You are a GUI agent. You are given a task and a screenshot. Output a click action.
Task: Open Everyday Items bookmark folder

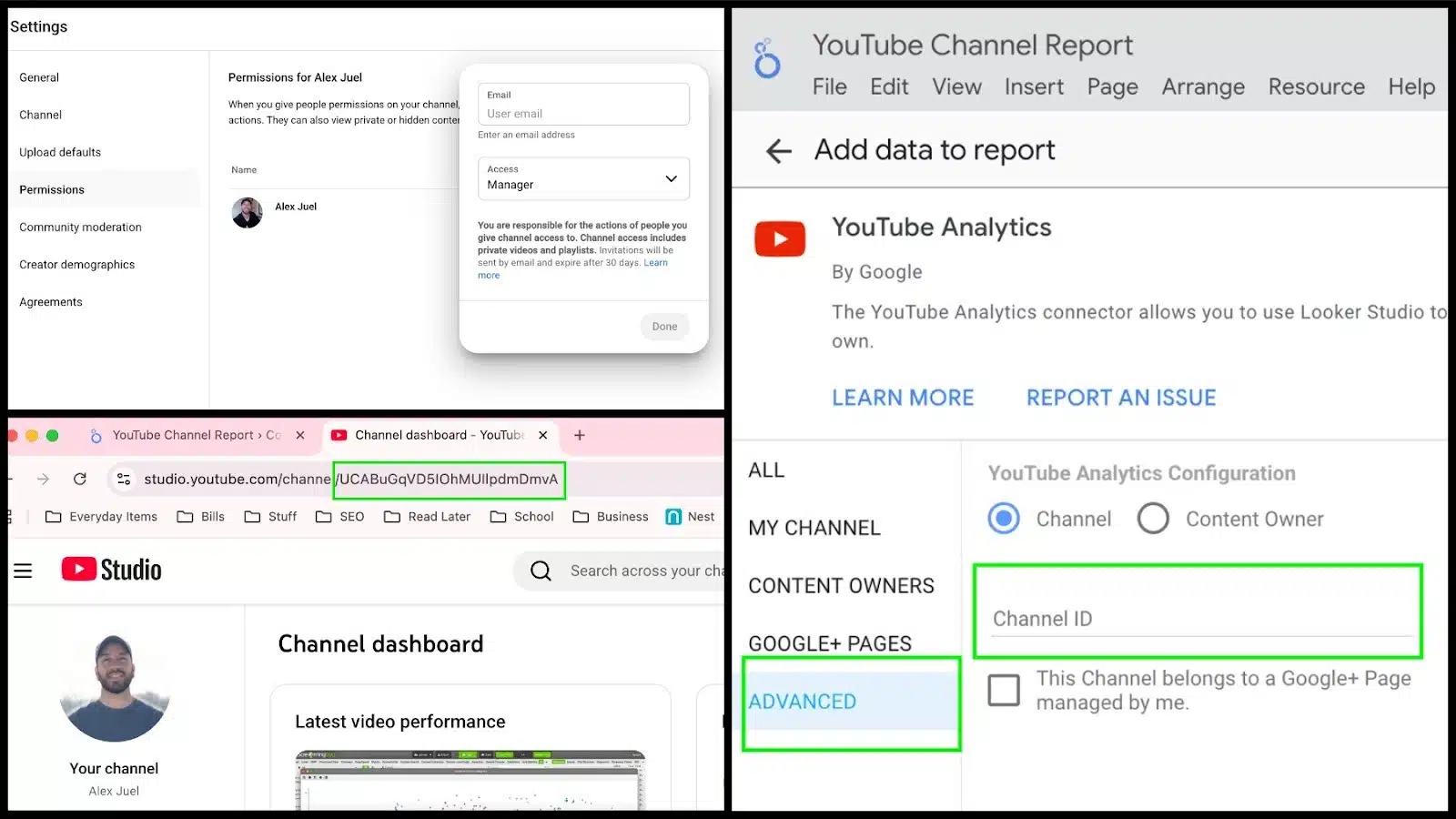(x=101, y=517)
